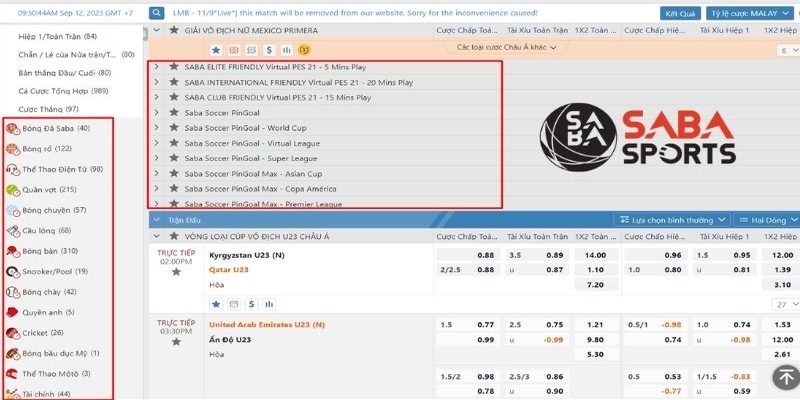Click the list icon under Qatar U23 match
Image resolution: width=800 pixels, height=400 pixels.
pyautogui.click(x=234, y=304)
